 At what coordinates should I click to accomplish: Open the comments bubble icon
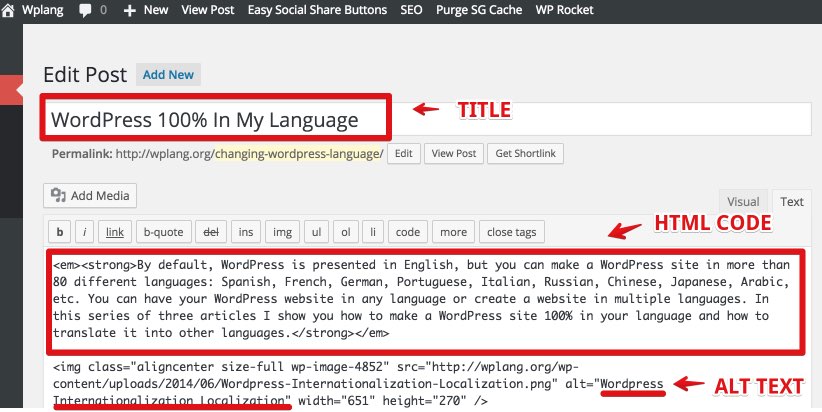85,10
